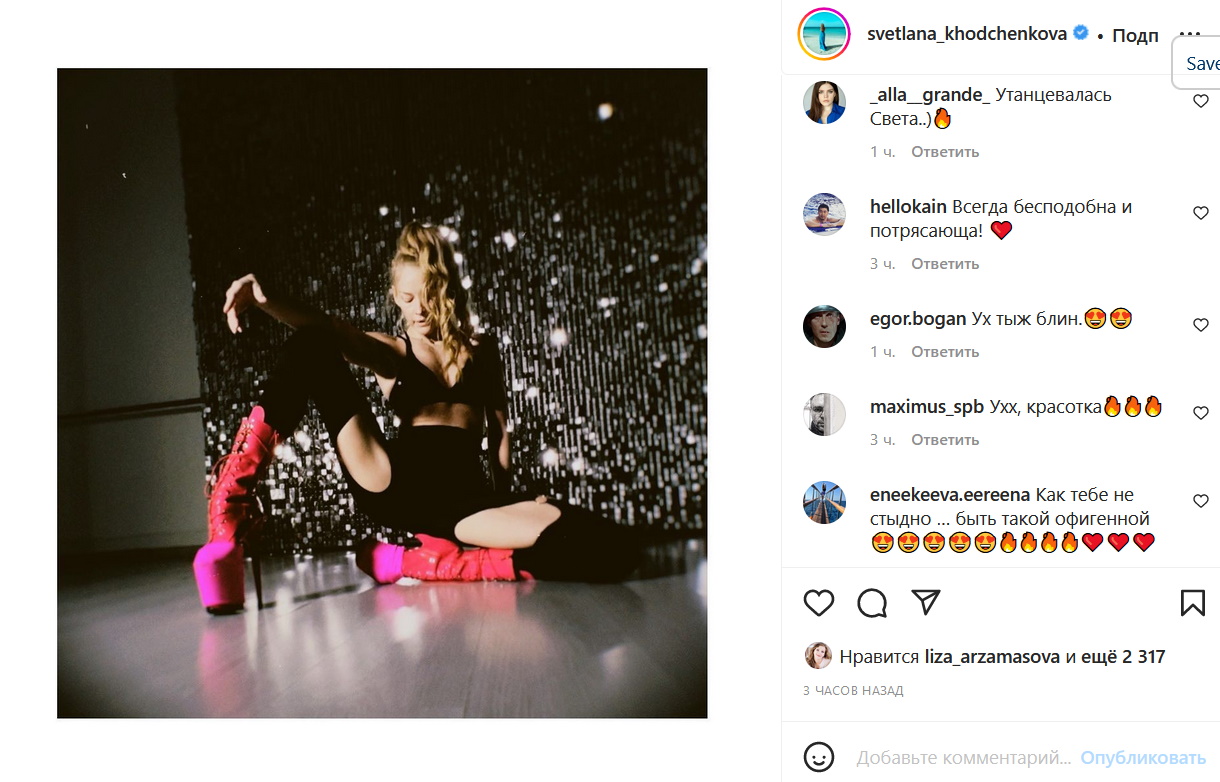Like the maximus_spb comment
Image resolution: width=1220 pixels, height=782 pixels.
1201,413
